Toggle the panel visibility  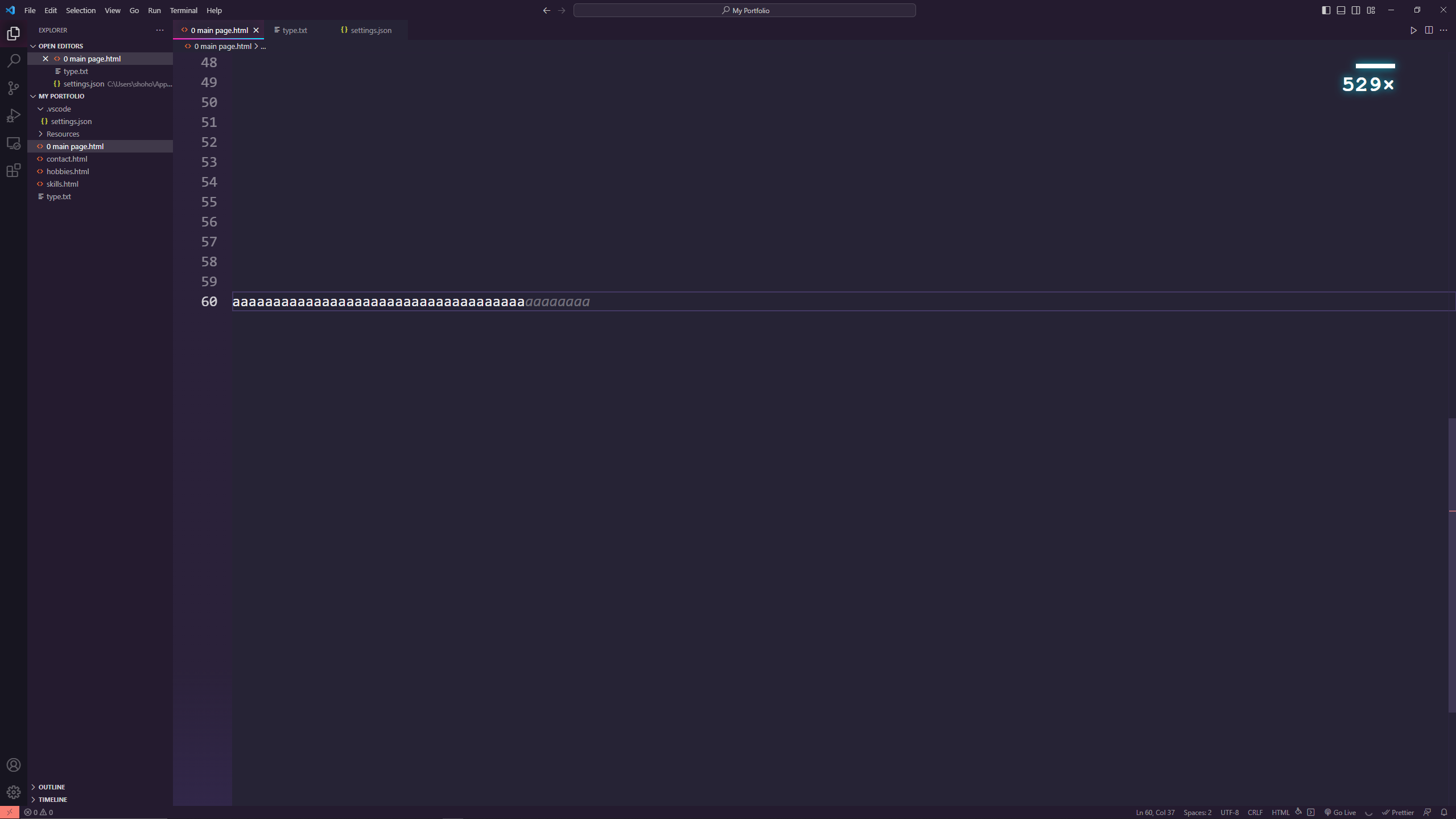(x=1340, y=10)
